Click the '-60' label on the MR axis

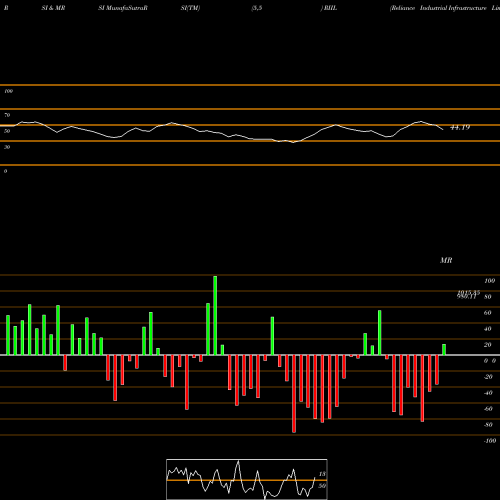coord(488,409)
